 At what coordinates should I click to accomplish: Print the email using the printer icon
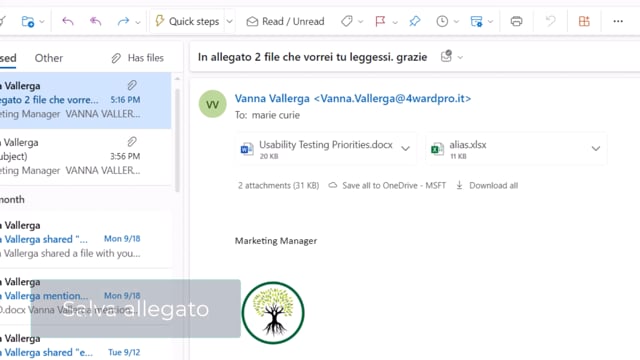516,21
